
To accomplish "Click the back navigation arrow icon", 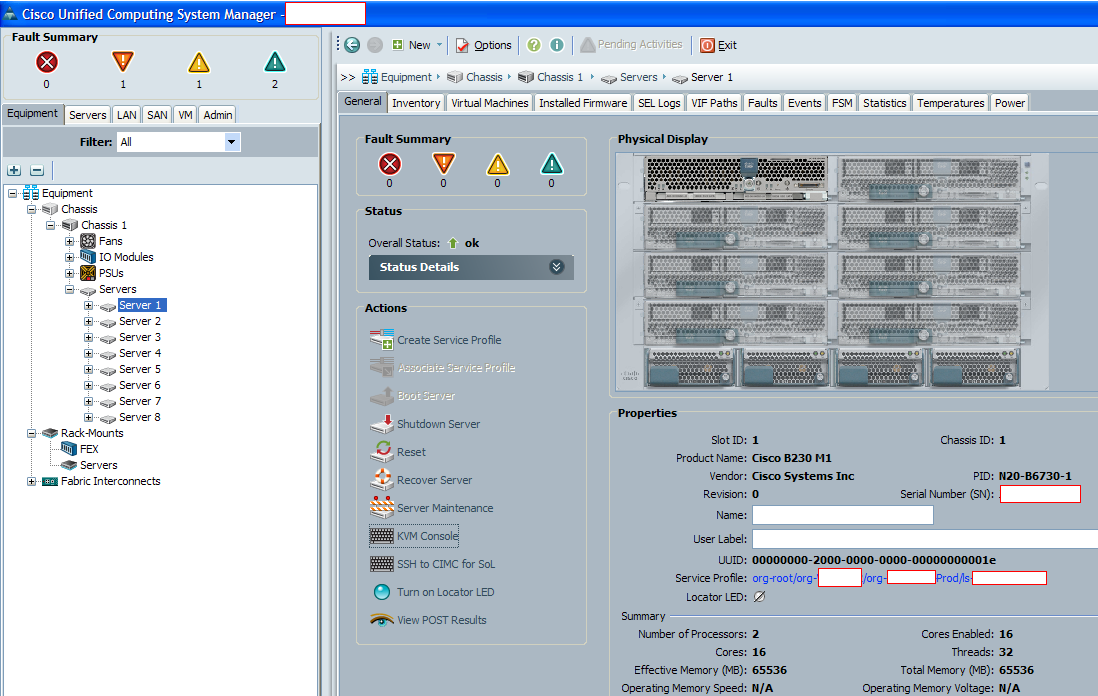I will 352,45.
